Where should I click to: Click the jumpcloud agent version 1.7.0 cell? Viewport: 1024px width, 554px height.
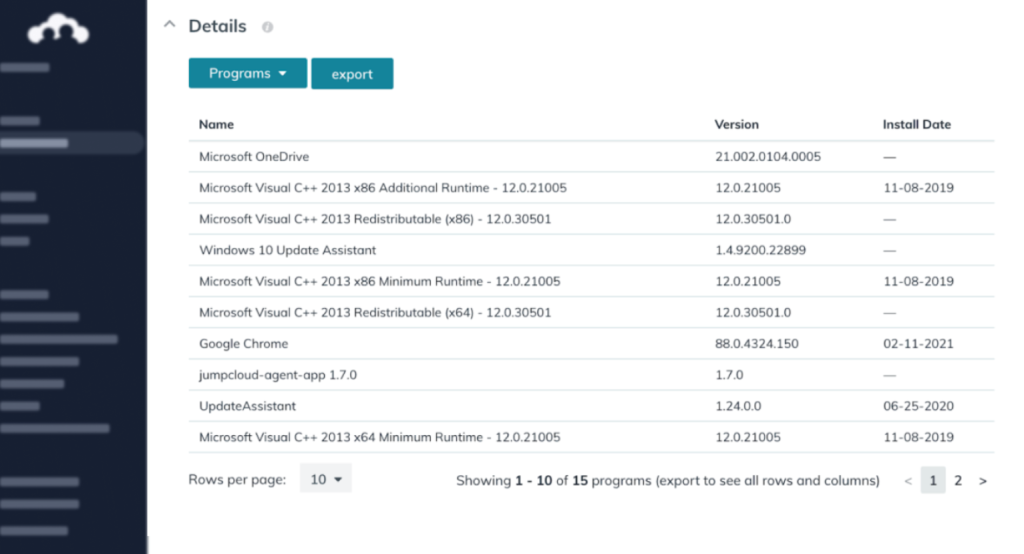[x=729, y=375]
